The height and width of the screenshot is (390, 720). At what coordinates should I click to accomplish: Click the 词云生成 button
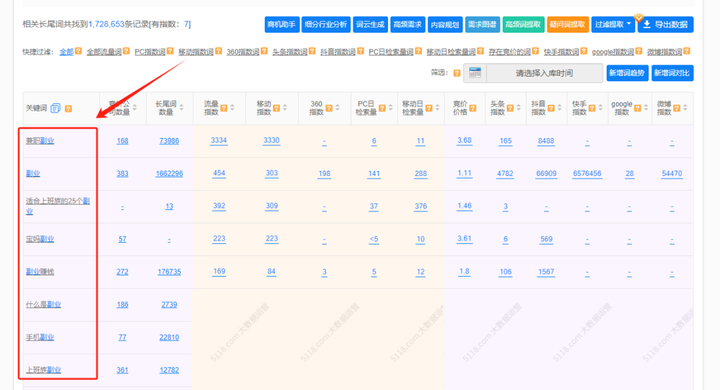[x=370, y=24]
